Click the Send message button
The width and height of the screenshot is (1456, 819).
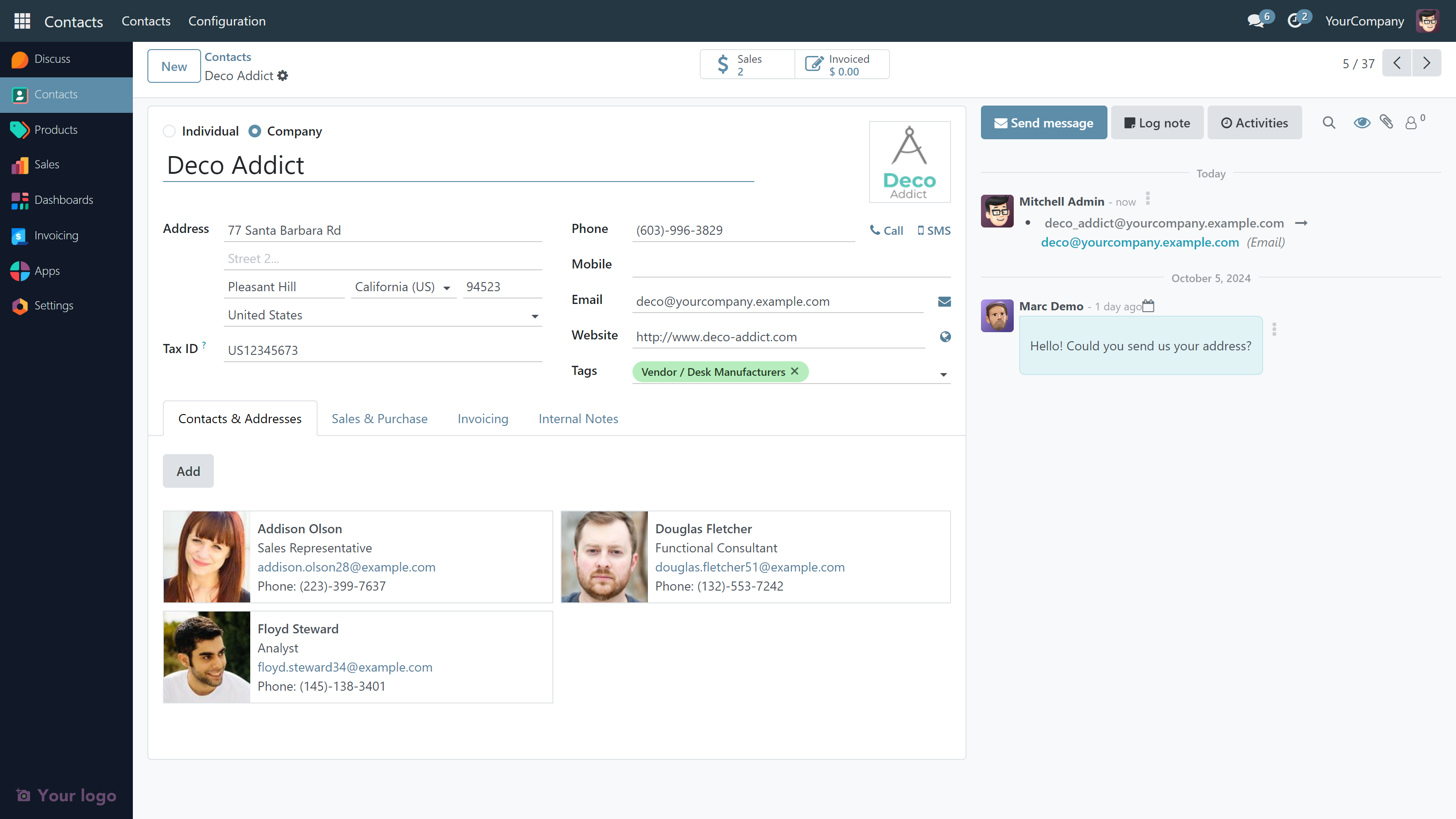tap(1043, 123)
